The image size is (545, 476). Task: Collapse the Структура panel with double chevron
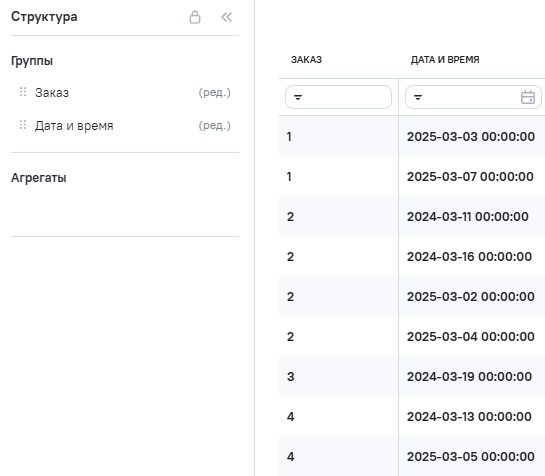pos(227,17)
